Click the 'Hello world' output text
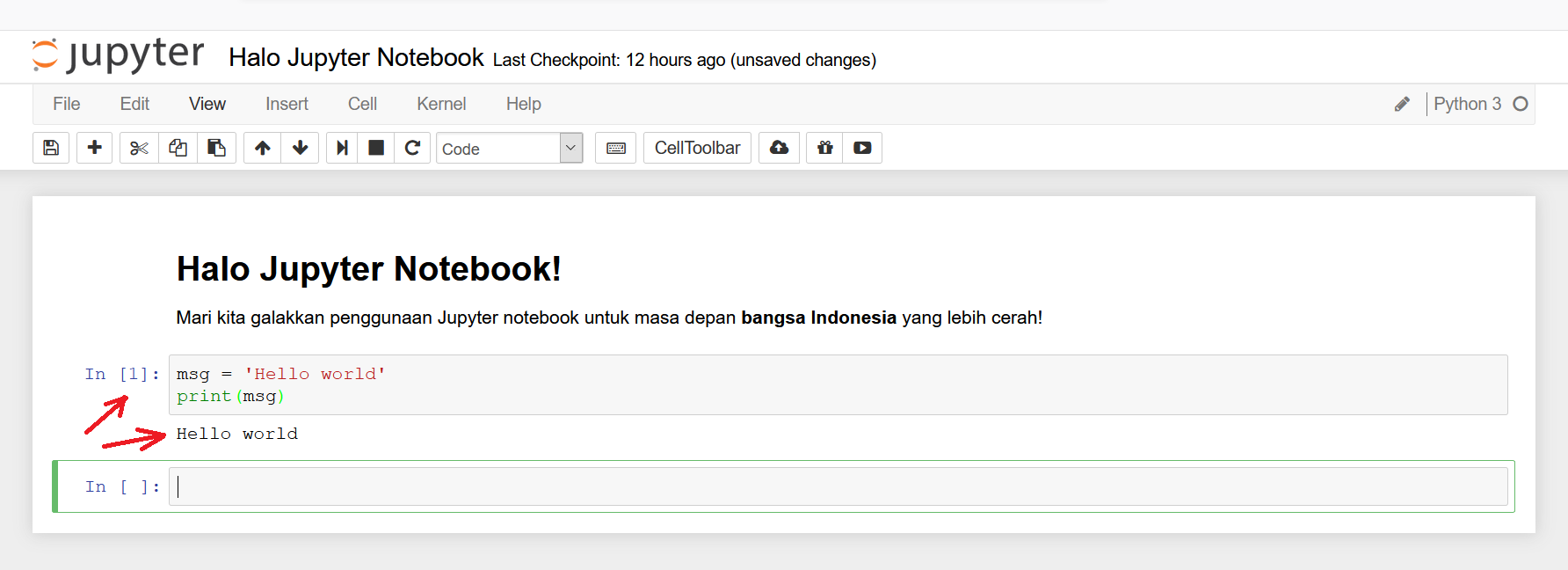Screen dimensions: 1568x570 [x=237, y=434]
